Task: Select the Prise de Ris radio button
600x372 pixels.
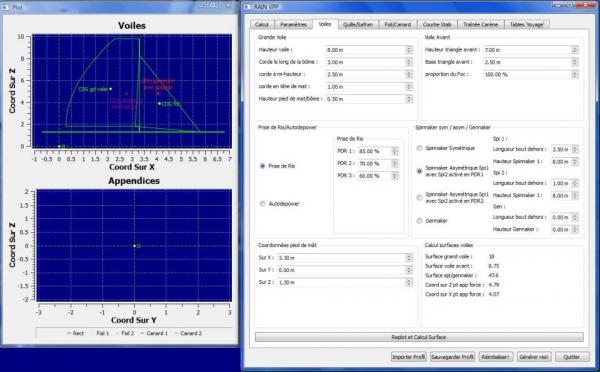Action: pos(262,166)
